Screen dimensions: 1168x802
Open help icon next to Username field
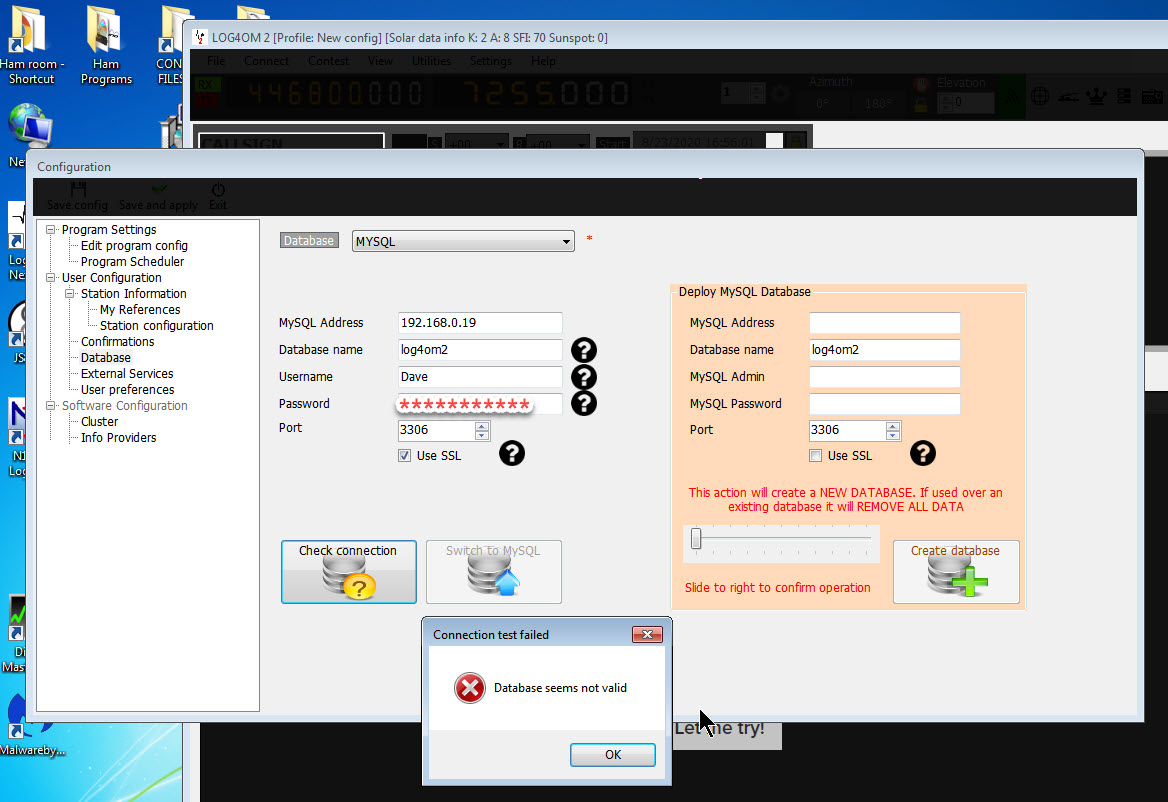tap(584, 377)
